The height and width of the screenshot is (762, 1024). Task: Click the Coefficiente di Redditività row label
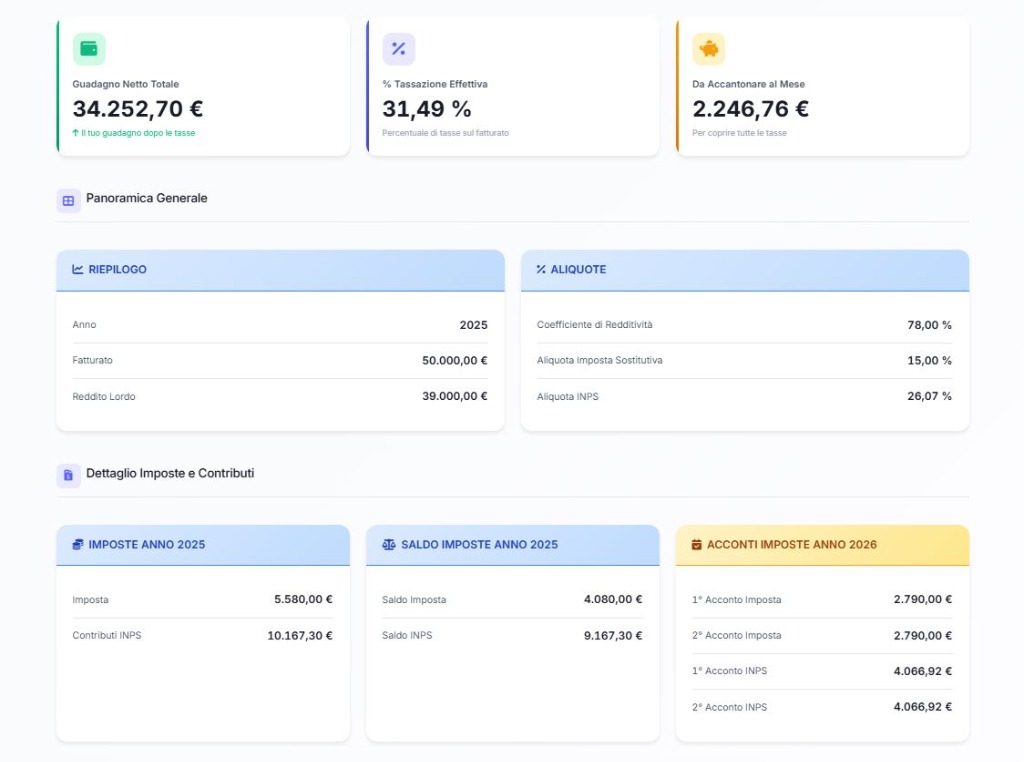[x=594, y=325]
